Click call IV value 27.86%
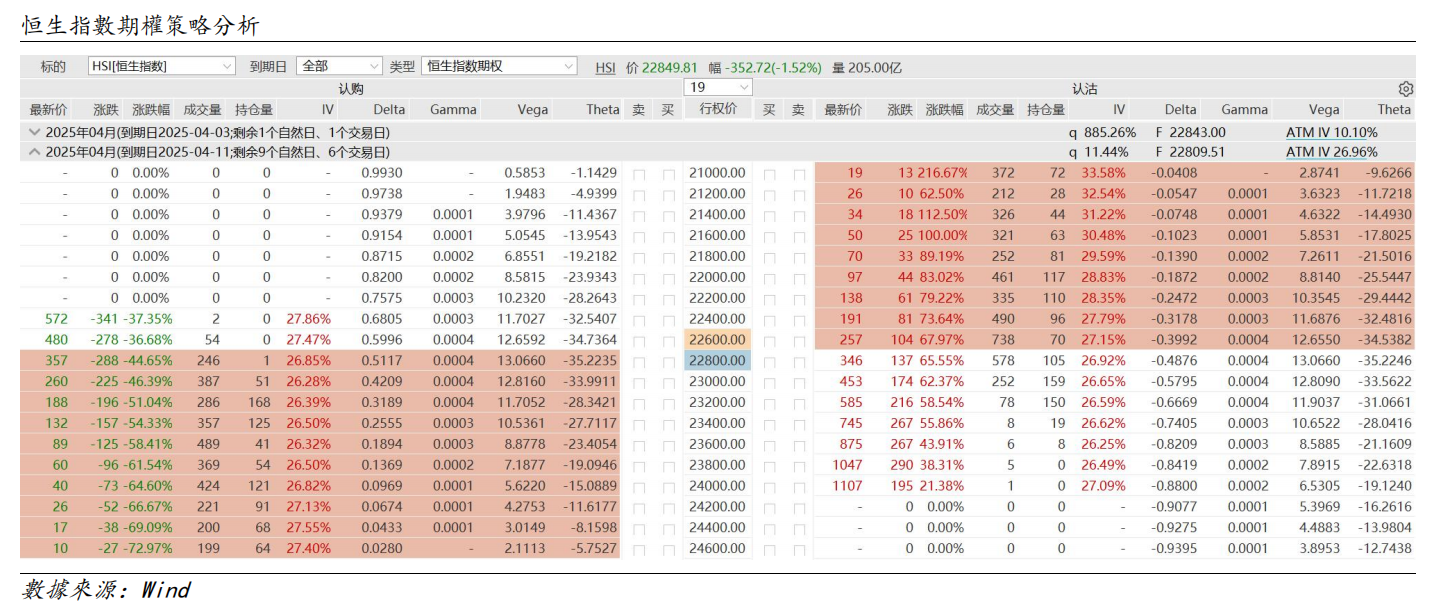 point(308,319)
